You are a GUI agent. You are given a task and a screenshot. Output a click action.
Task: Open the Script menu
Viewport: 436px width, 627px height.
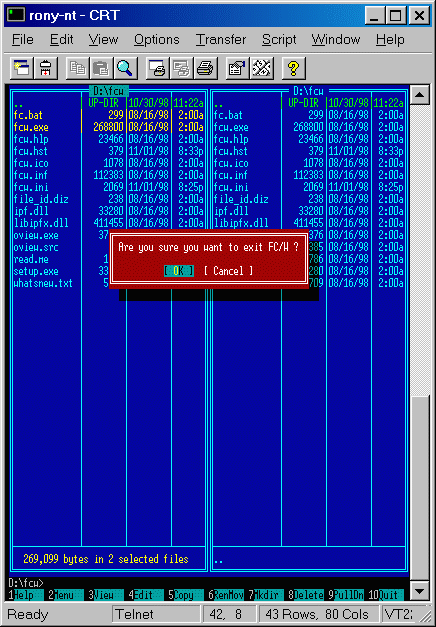[279, 40]
